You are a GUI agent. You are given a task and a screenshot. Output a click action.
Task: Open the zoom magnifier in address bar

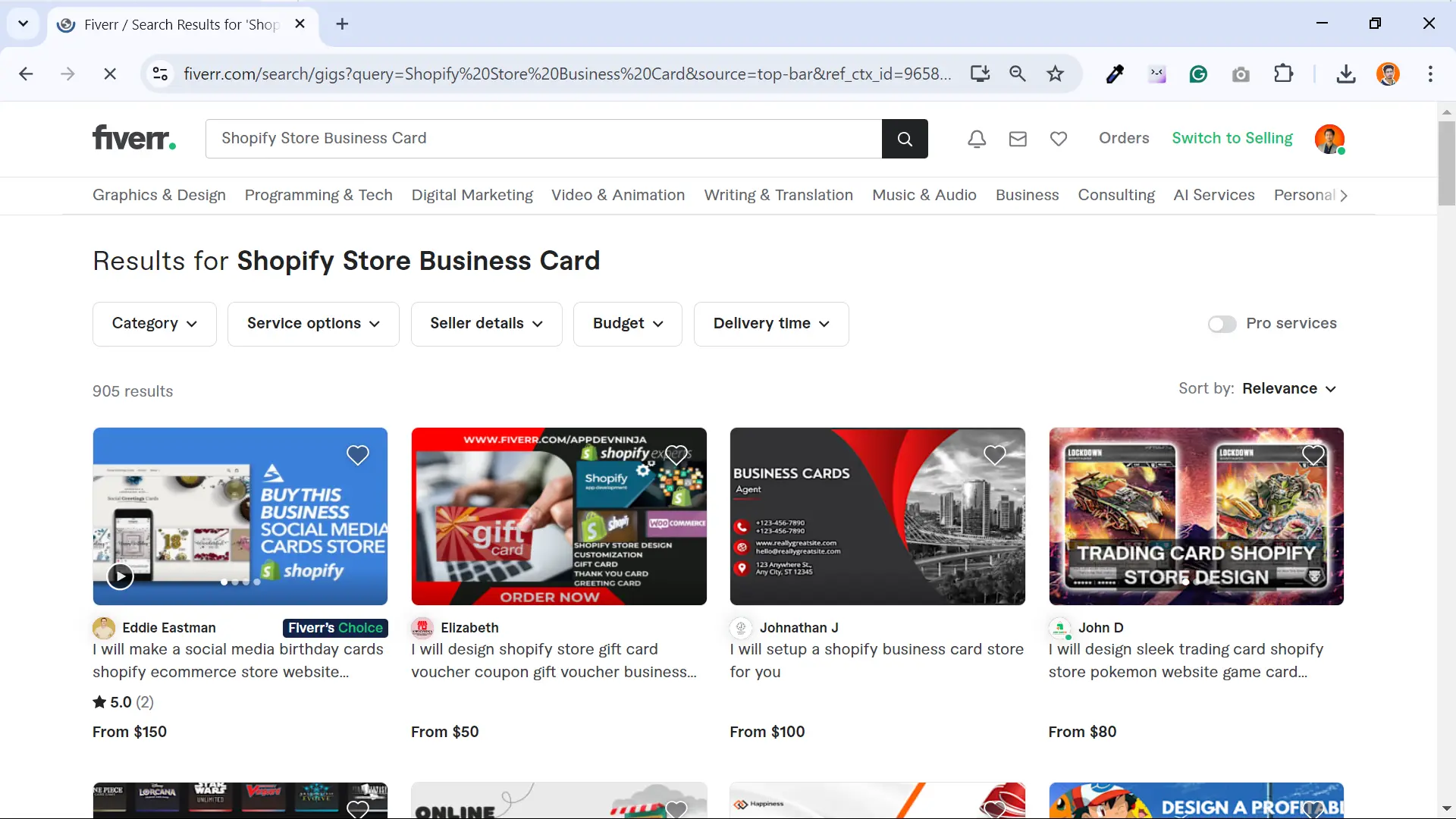1018,74
